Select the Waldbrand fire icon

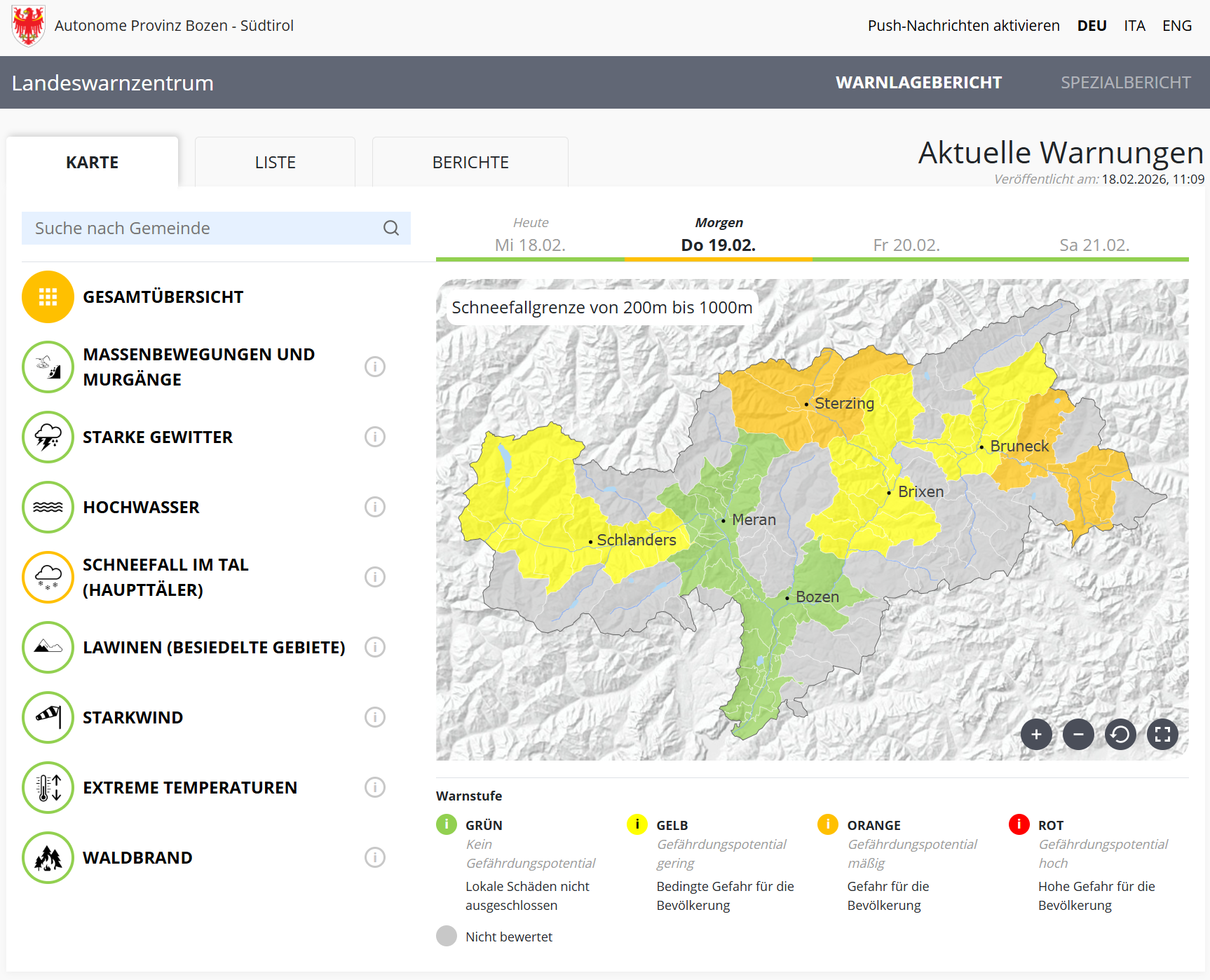point(48,858)
